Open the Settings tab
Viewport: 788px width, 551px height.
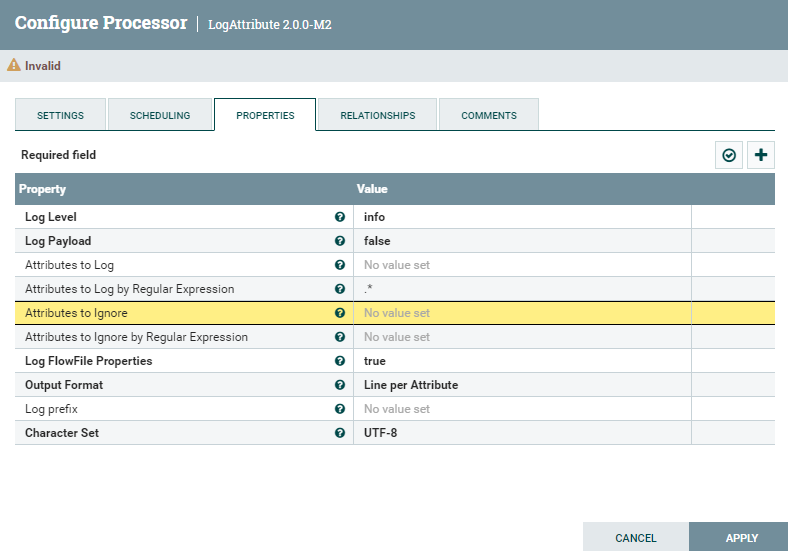[60, 115]
